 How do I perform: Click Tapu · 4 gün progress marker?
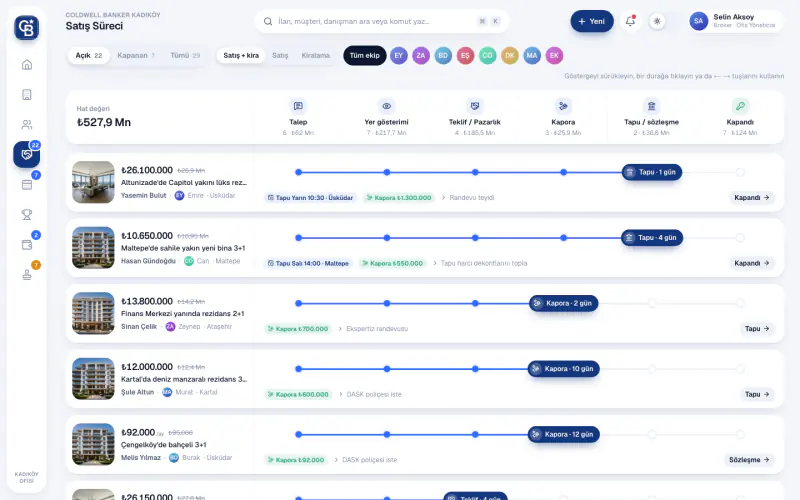point(652,238)
